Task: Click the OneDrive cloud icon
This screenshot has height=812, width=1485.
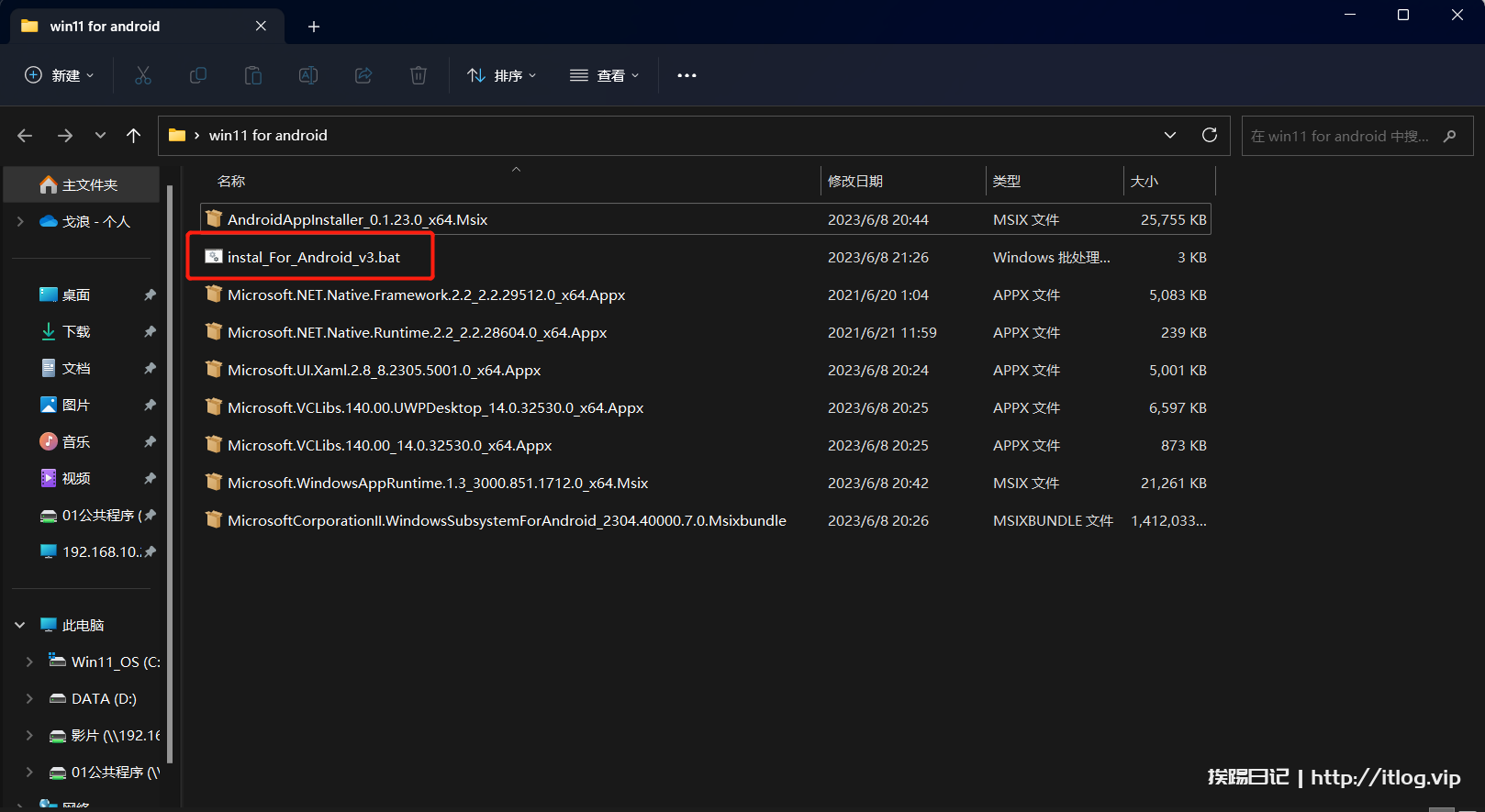Action: 49,221
